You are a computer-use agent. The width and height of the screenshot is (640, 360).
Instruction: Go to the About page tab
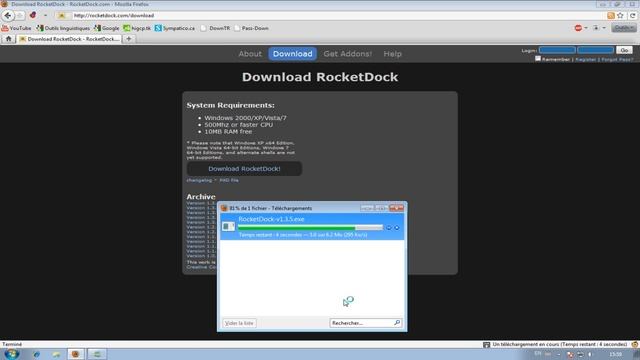pyautogui.click(x=250, y=54)
